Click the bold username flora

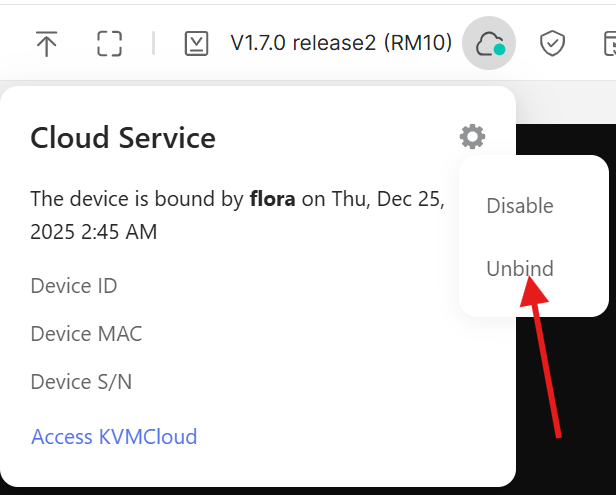click(x=272, y=198)
